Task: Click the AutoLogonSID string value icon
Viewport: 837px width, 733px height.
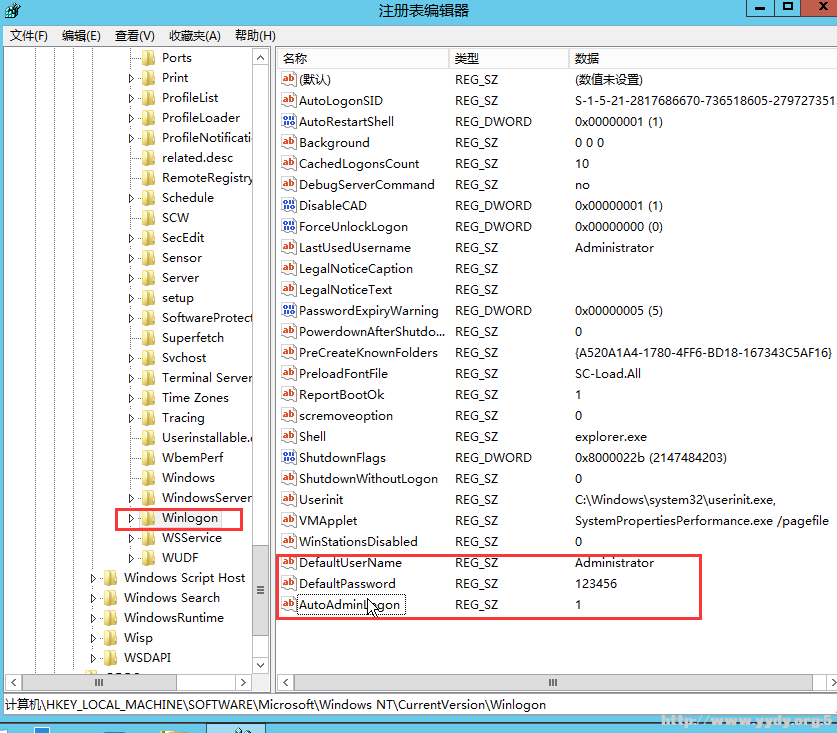Action: [288, 100]
